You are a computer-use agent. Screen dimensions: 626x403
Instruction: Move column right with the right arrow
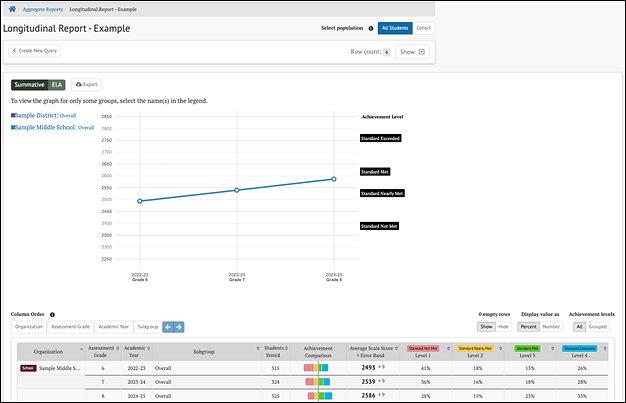(179, 326)
